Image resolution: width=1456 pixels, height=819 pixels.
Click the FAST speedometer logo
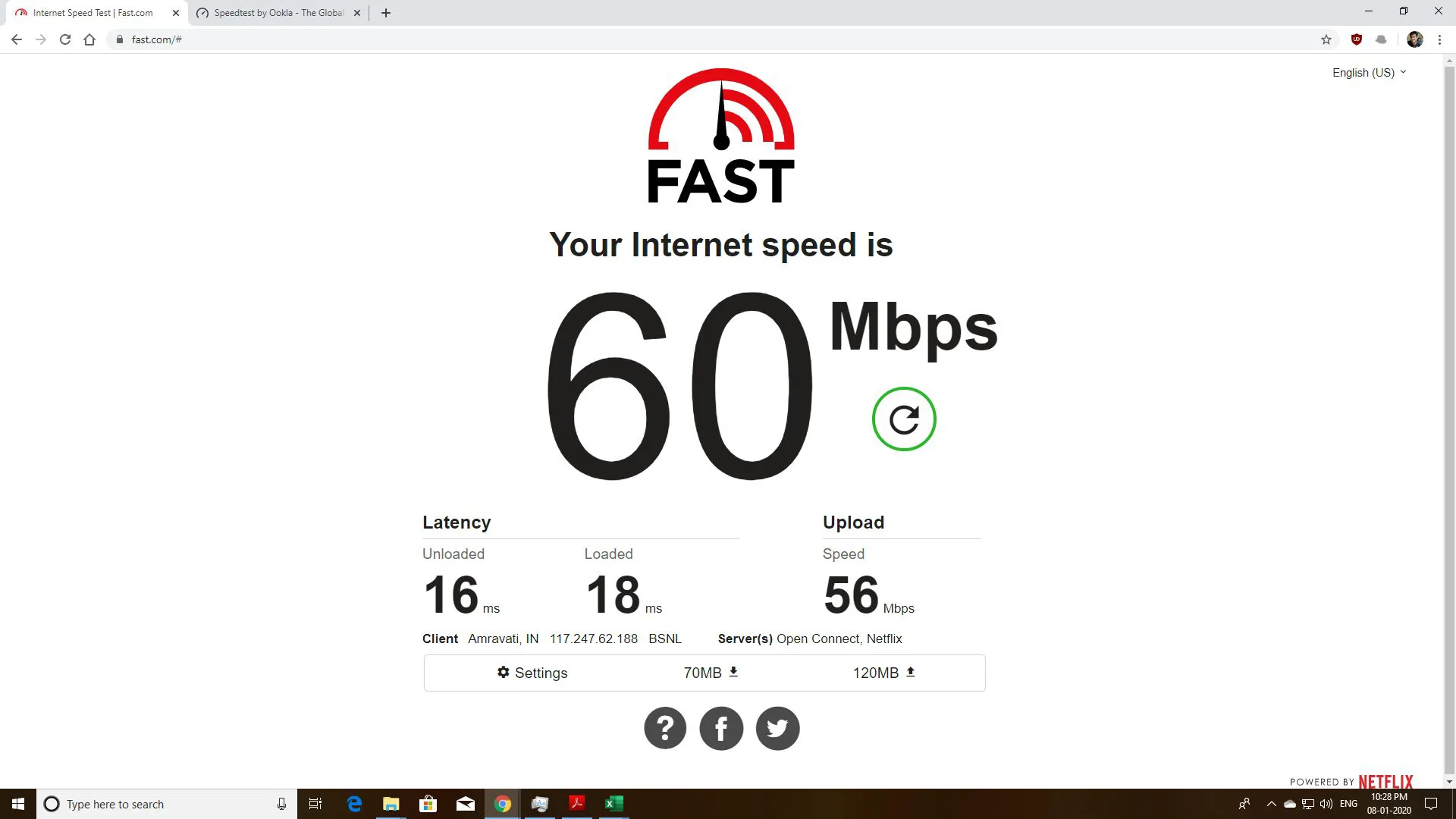[x=721, y=136]
